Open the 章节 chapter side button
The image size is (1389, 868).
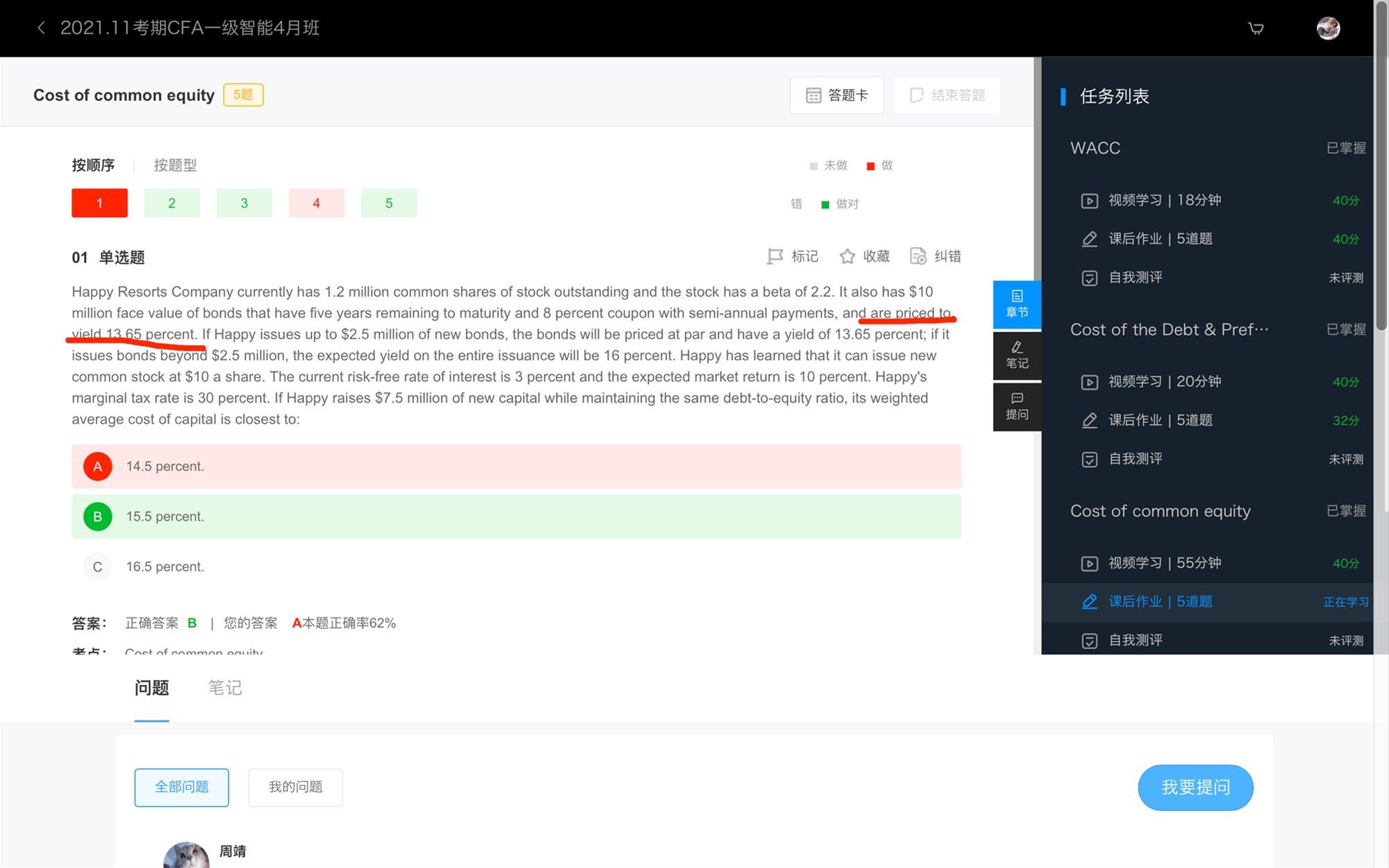click(x=1016, y=304)
